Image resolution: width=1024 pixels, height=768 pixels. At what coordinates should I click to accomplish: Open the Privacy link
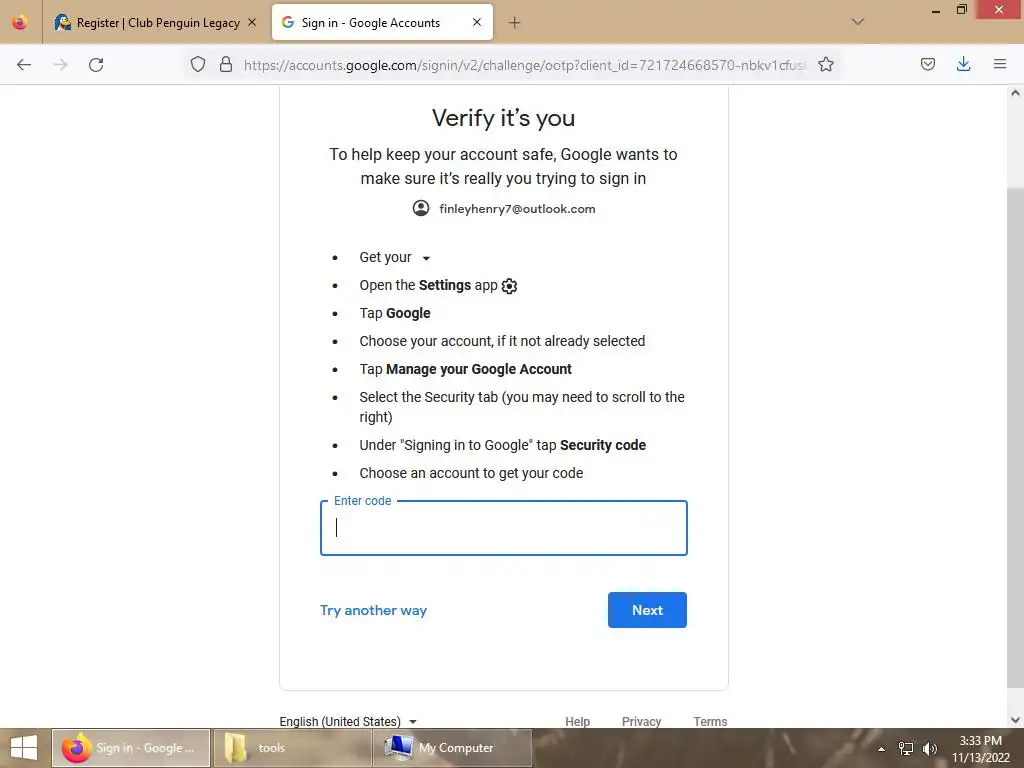click(x=641, y=722)
